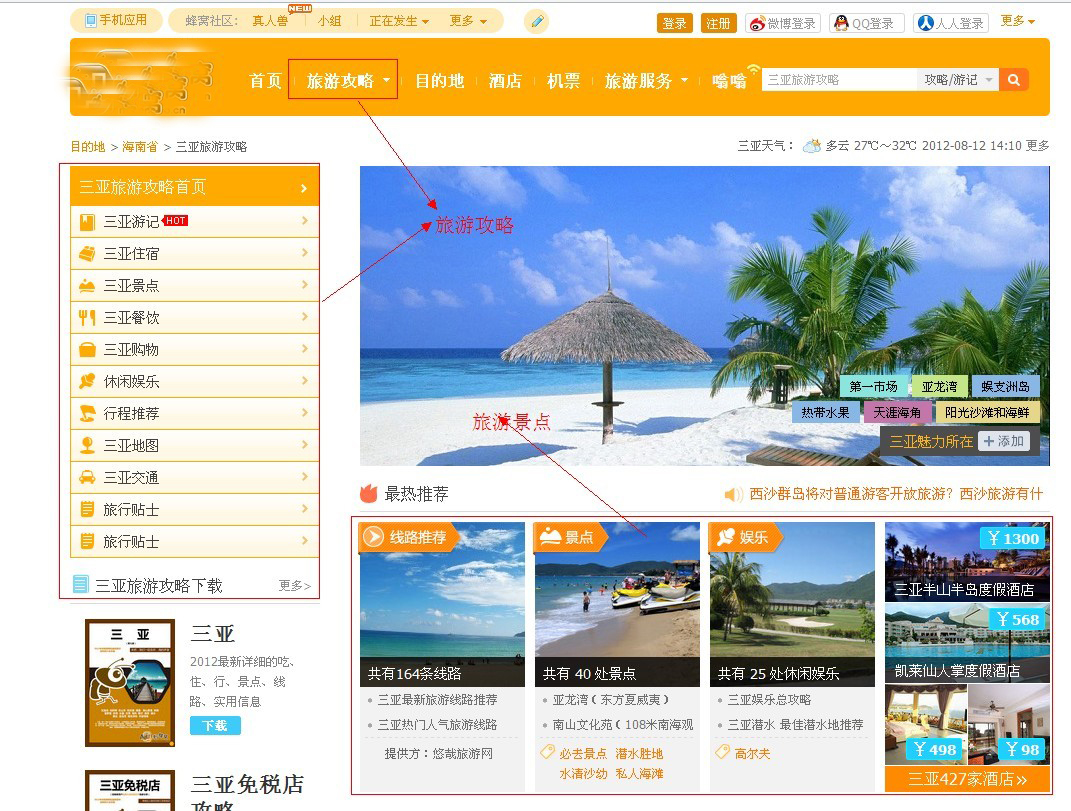Open the 海南省 breadcrumb link
Screen dimensions: 1071x811
(x=140, y=147)
